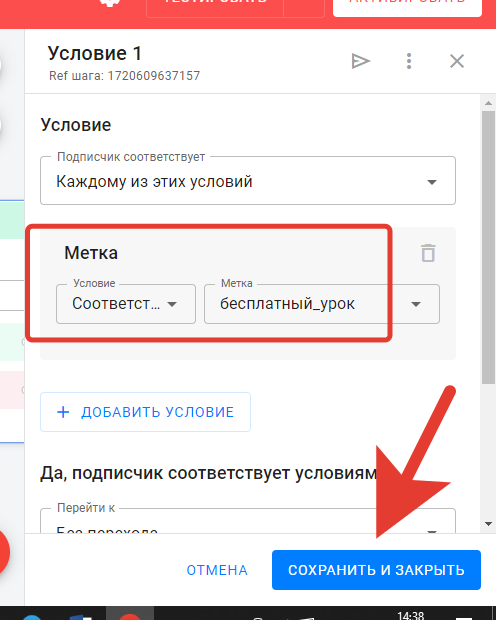This screenshot has width=496, height=620.
Task: Delete the Метка condition with trash icon
Action: point(428,253)
